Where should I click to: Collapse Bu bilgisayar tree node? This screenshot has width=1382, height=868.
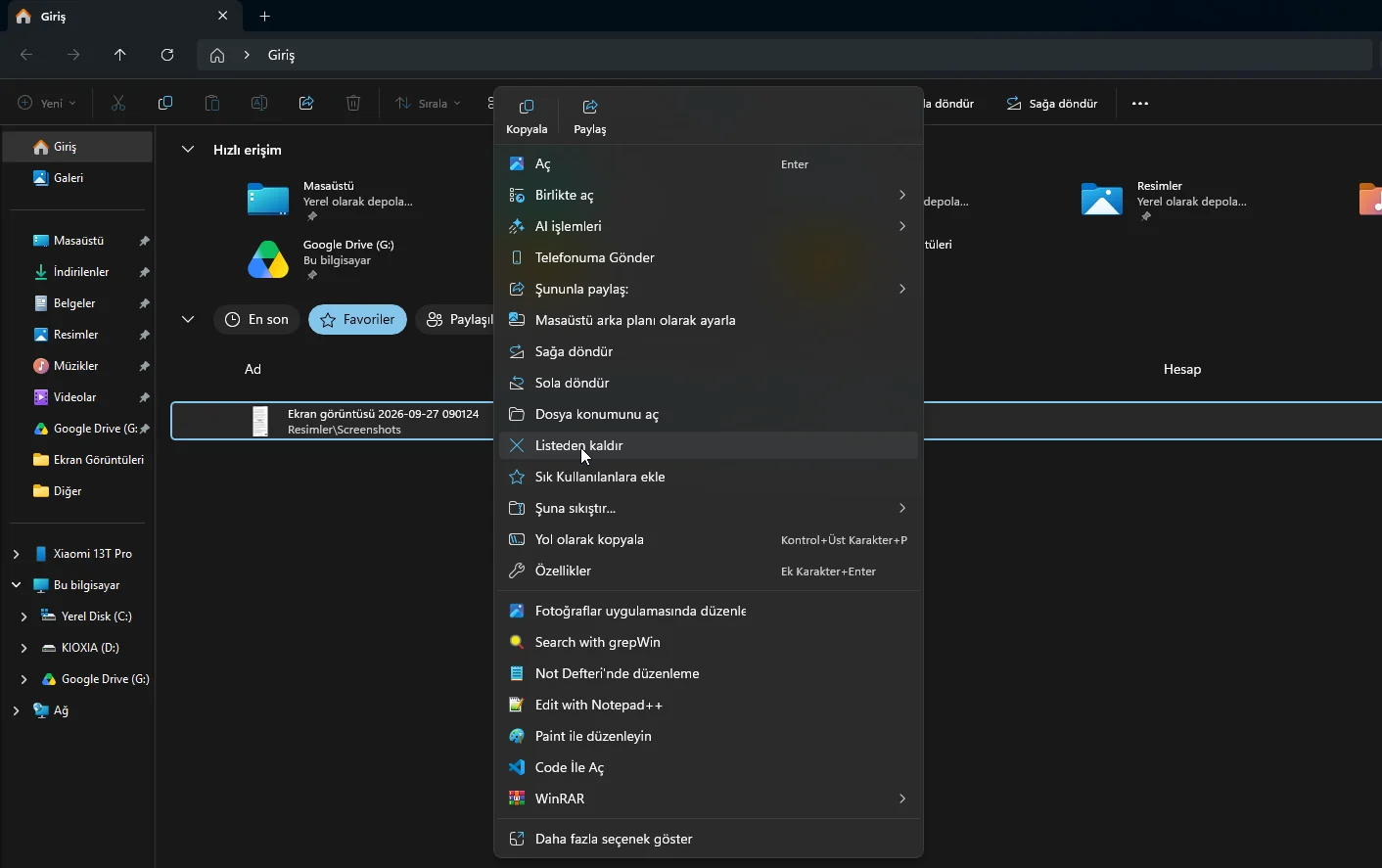pos(16,585)
